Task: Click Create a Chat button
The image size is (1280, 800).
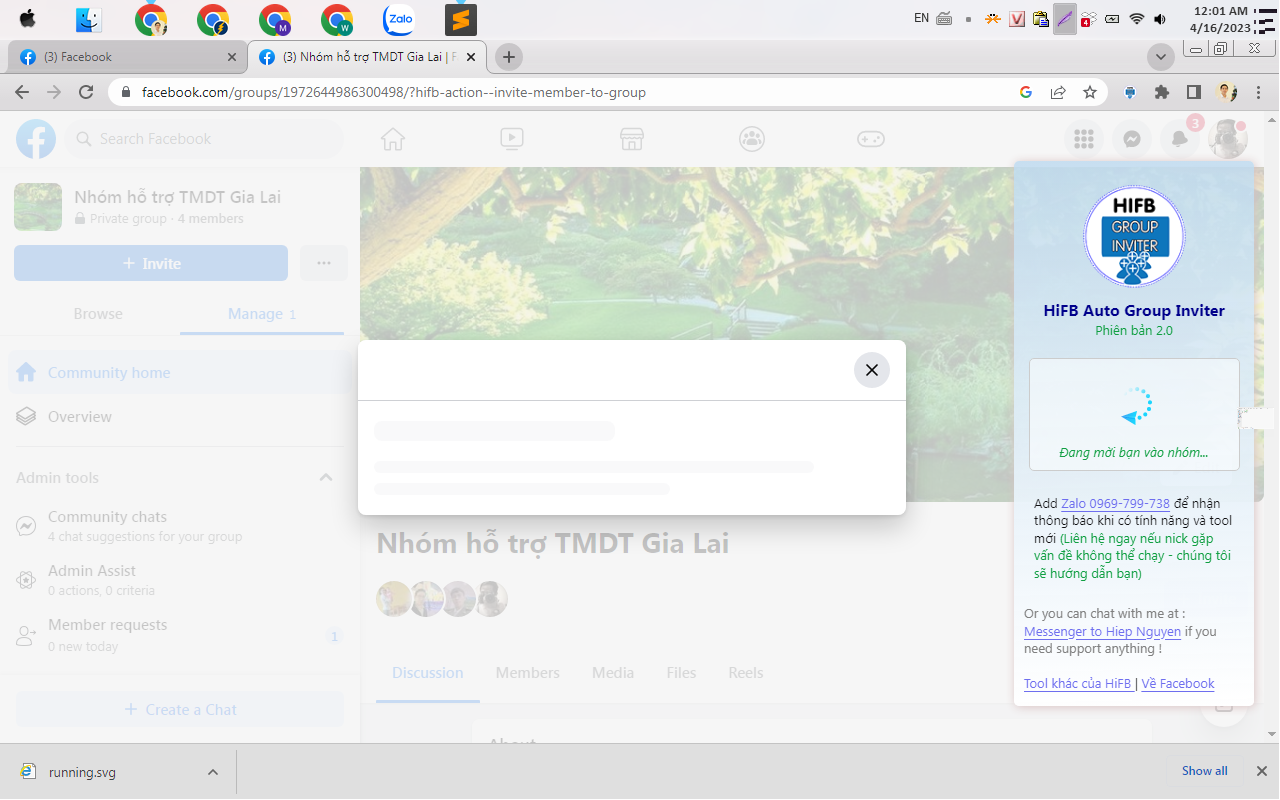Action: click(x=180, y=710)
